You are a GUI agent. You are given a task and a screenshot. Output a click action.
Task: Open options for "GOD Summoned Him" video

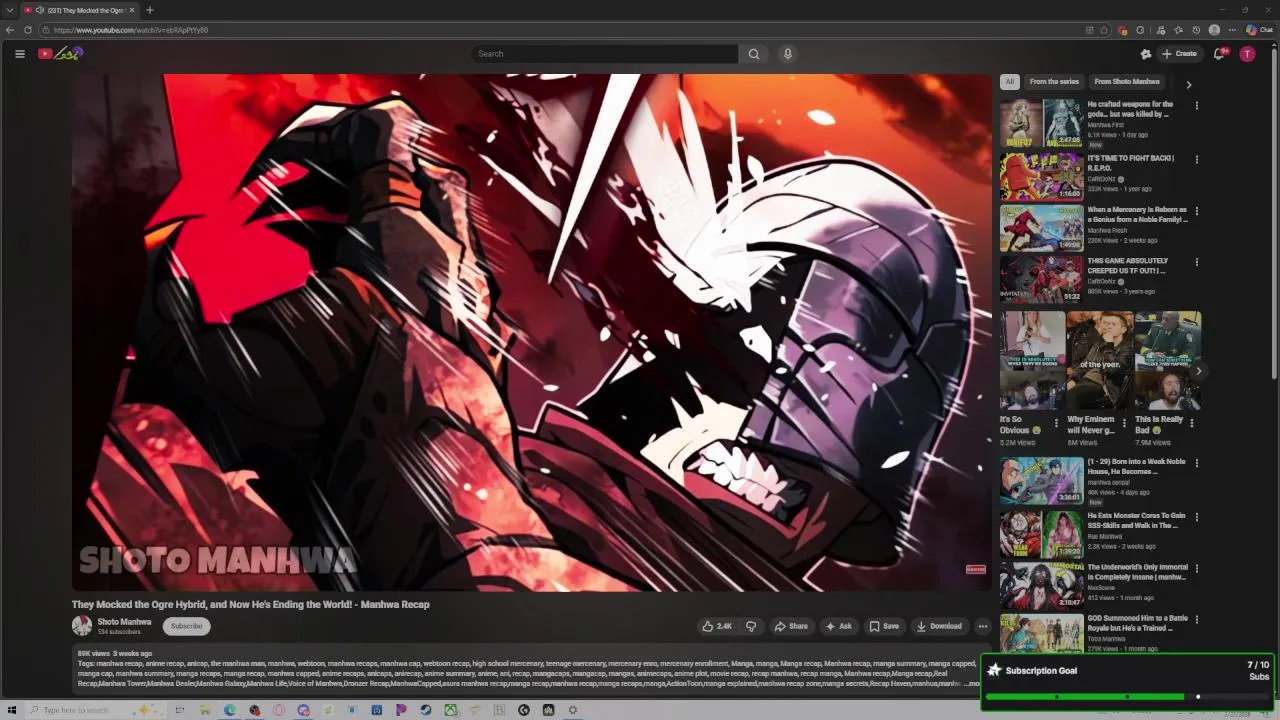pyautogui.click(x=1196, y=619)
